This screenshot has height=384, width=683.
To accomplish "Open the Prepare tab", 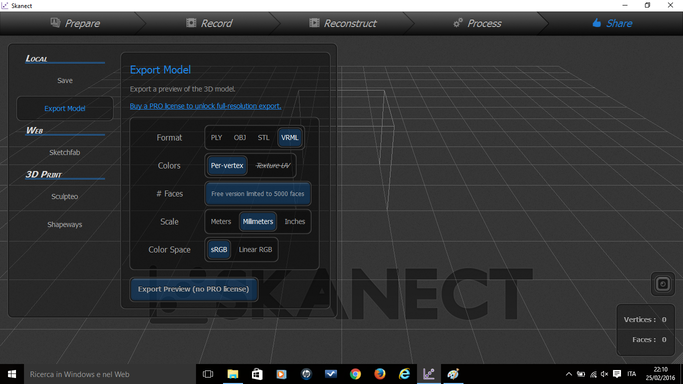I will pyautogui.click(x=75, y=23).
